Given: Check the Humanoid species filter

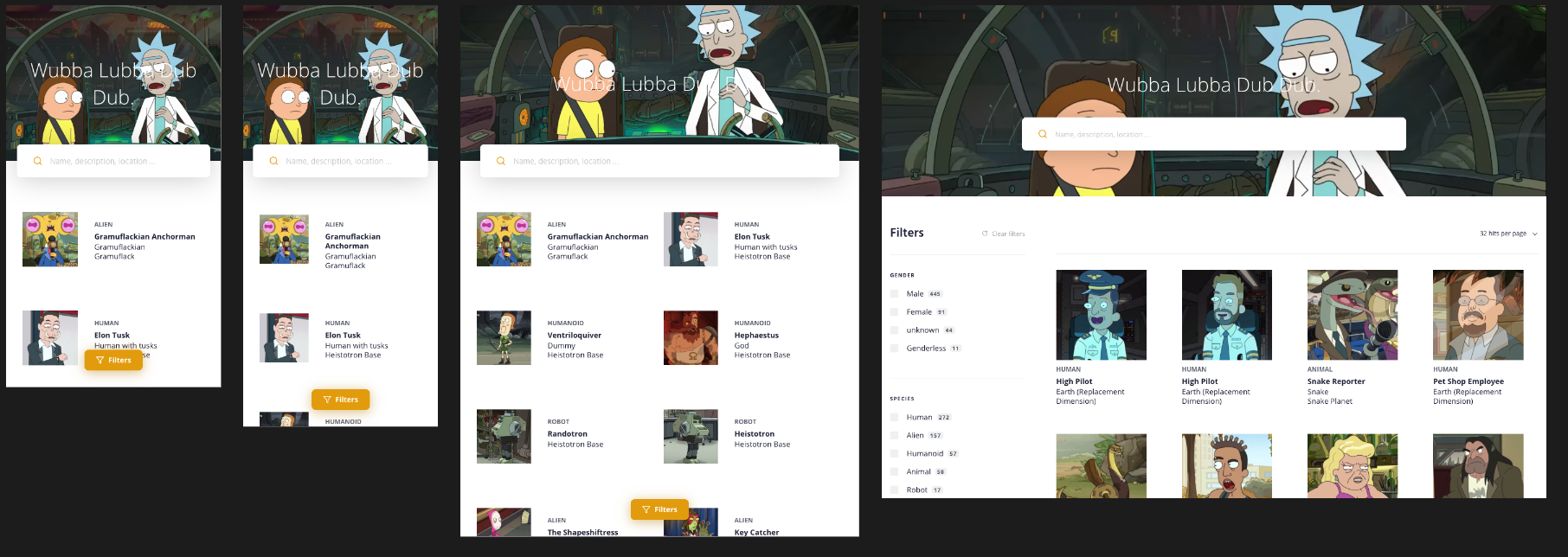Looking at the screenshot, I should (894, 453).
